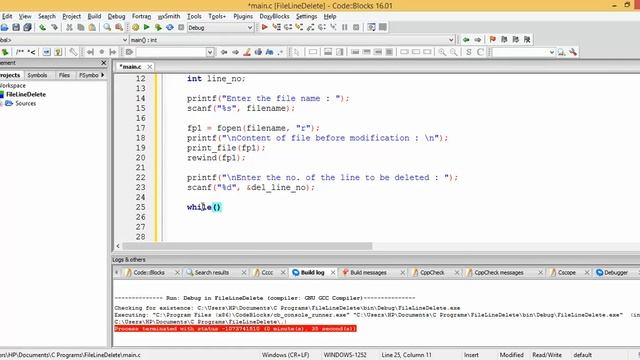Open the search text combo box dropdown arrow
The height and width of the screenshot is (360, 640).
point(210,52)
